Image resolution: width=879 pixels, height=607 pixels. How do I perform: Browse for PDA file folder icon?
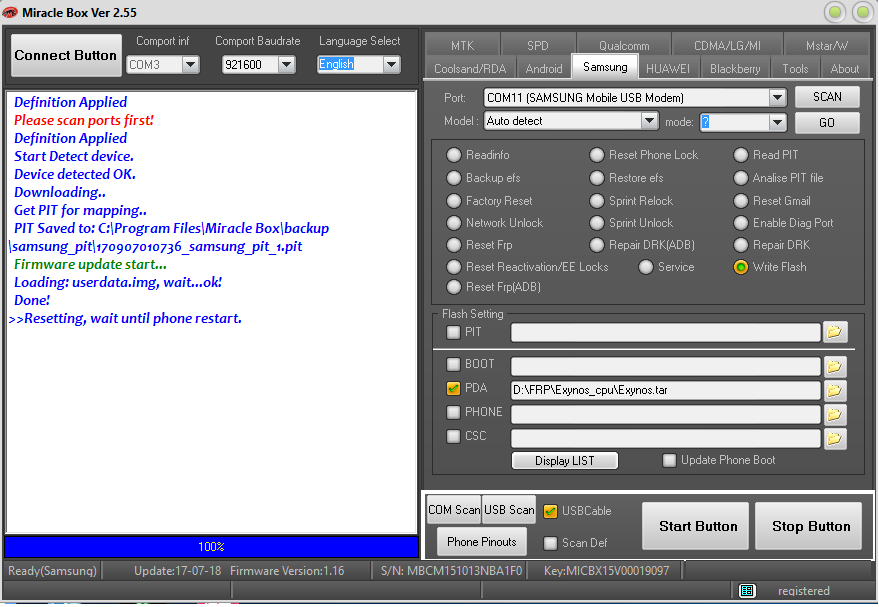[835, 390]
